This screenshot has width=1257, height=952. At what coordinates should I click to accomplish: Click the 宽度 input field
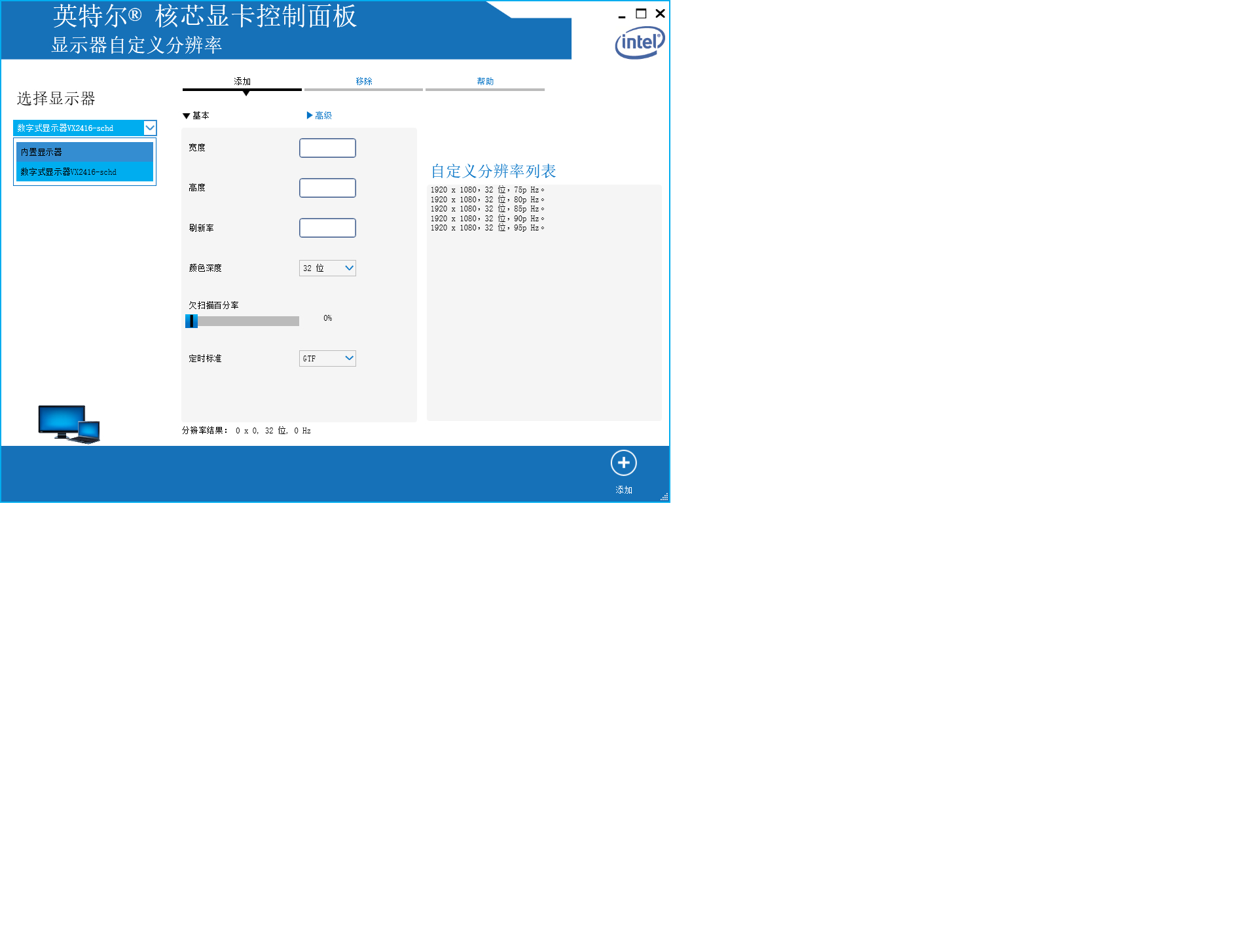pyautogui.click(x=327, y=148)
